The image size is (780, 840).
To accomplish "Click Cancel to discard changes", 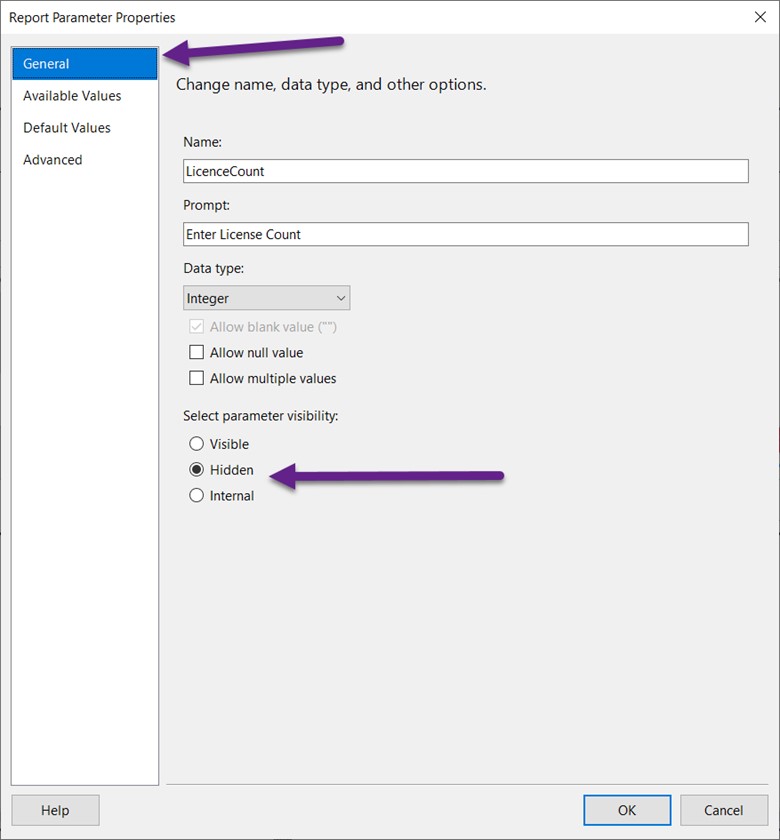I will pyautogui.click(x=723, y=810).
